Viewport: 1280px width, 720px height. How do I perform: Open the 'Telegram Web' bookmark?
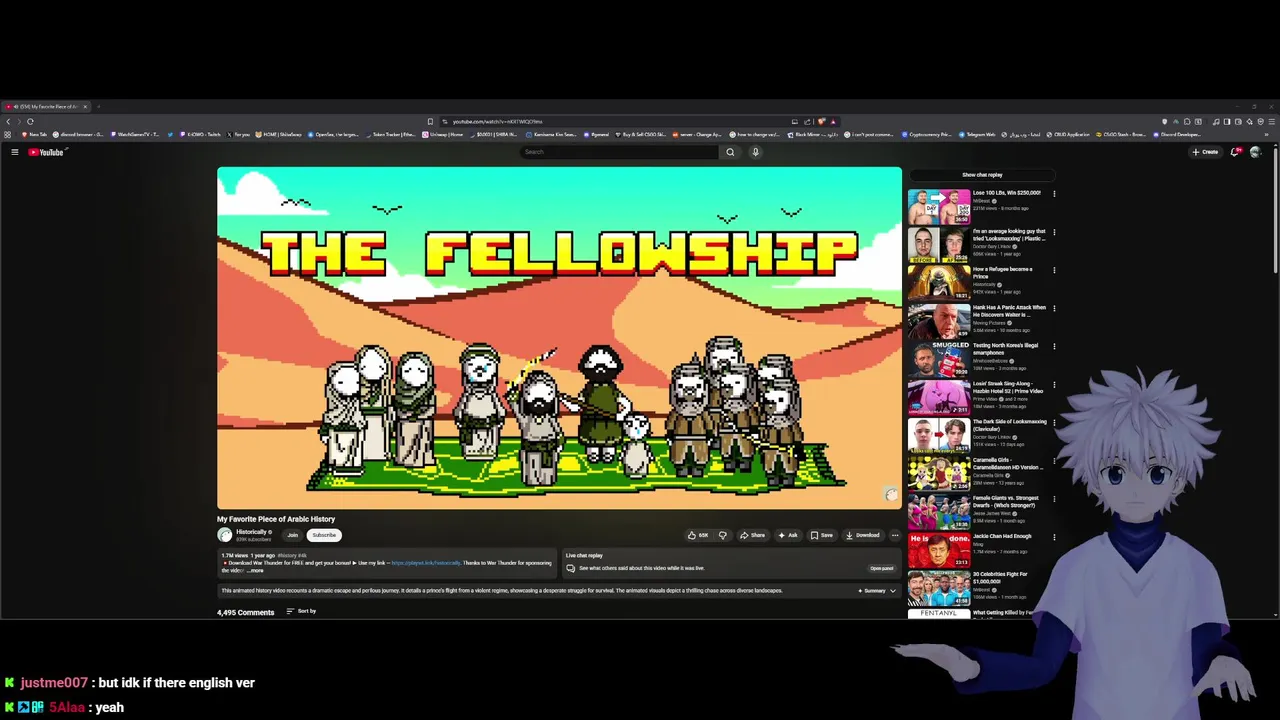point(977,134)
